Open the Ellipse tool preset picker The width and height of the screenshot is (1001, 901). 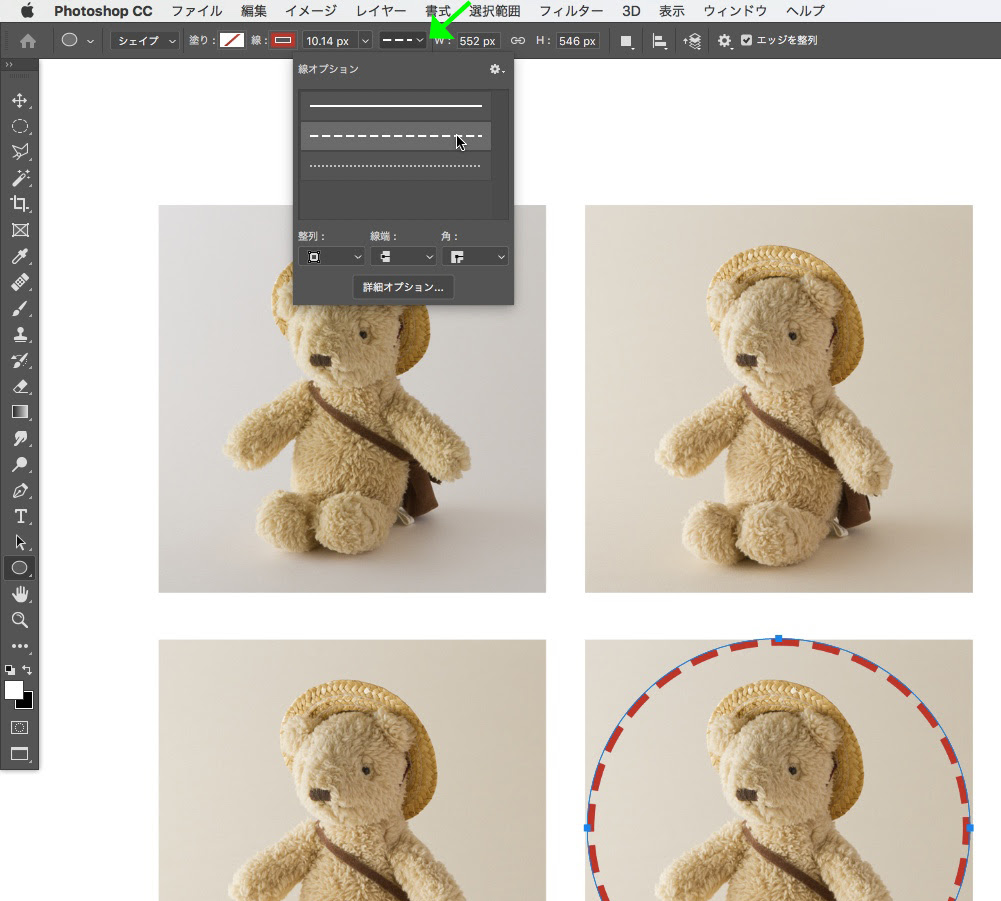click(90, 41)
